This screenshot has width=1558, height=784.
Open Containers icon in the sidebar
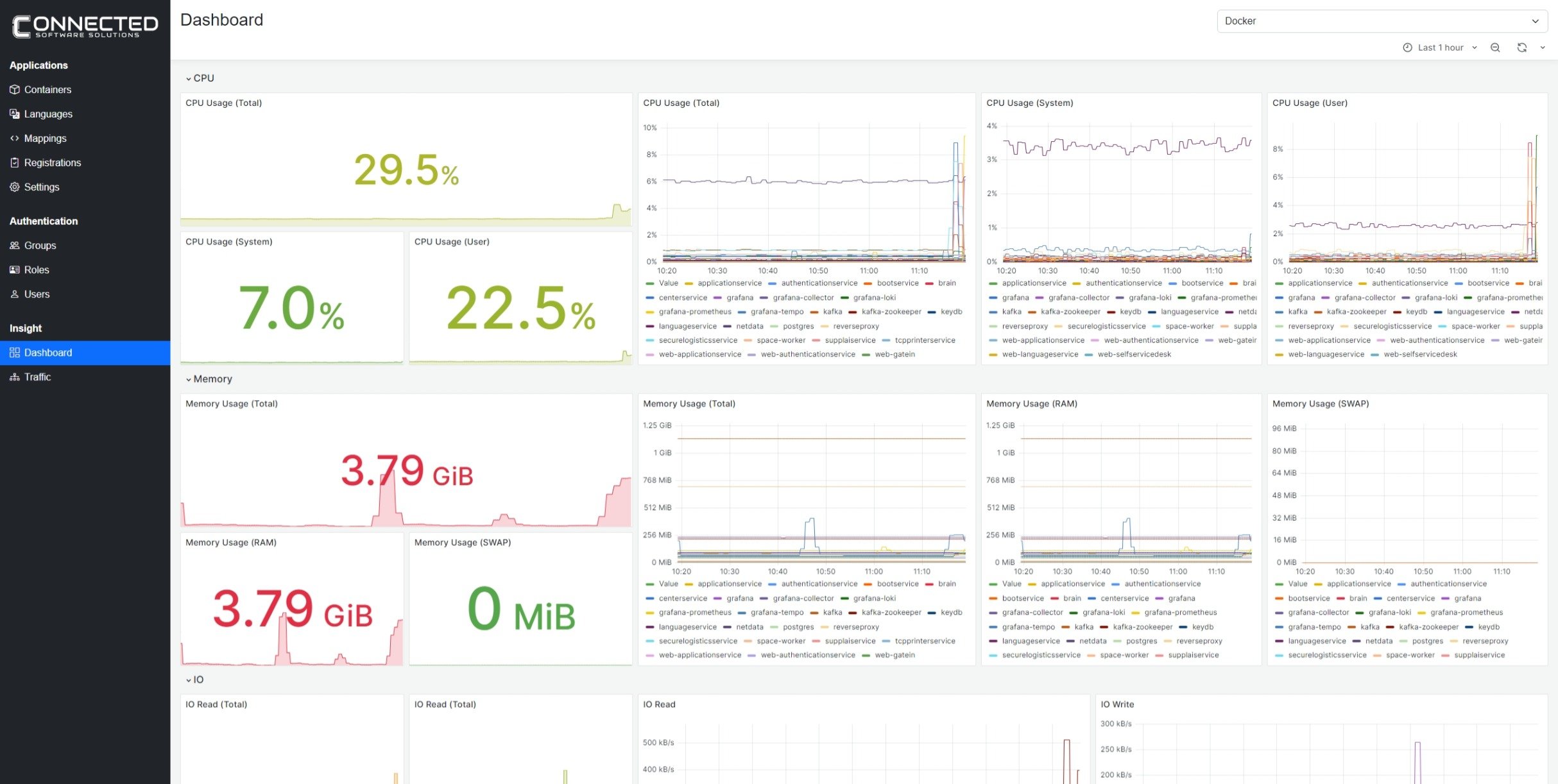click(x=14, y=90)
